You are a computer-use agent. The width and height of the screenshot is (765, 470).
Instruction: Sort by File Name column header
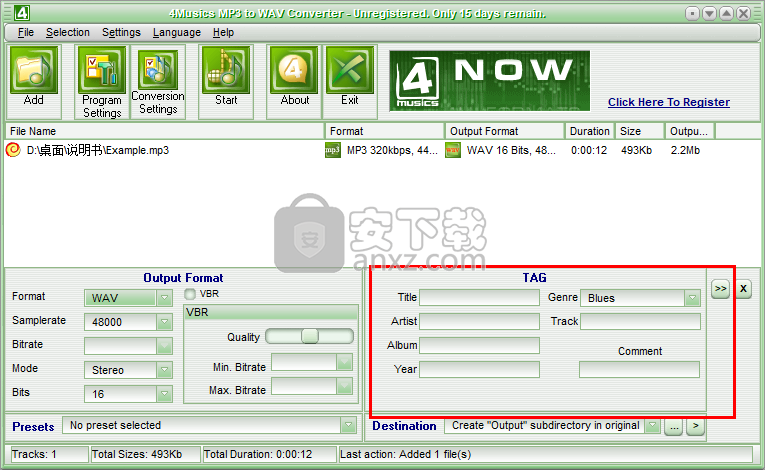click(x=165, y=131)
